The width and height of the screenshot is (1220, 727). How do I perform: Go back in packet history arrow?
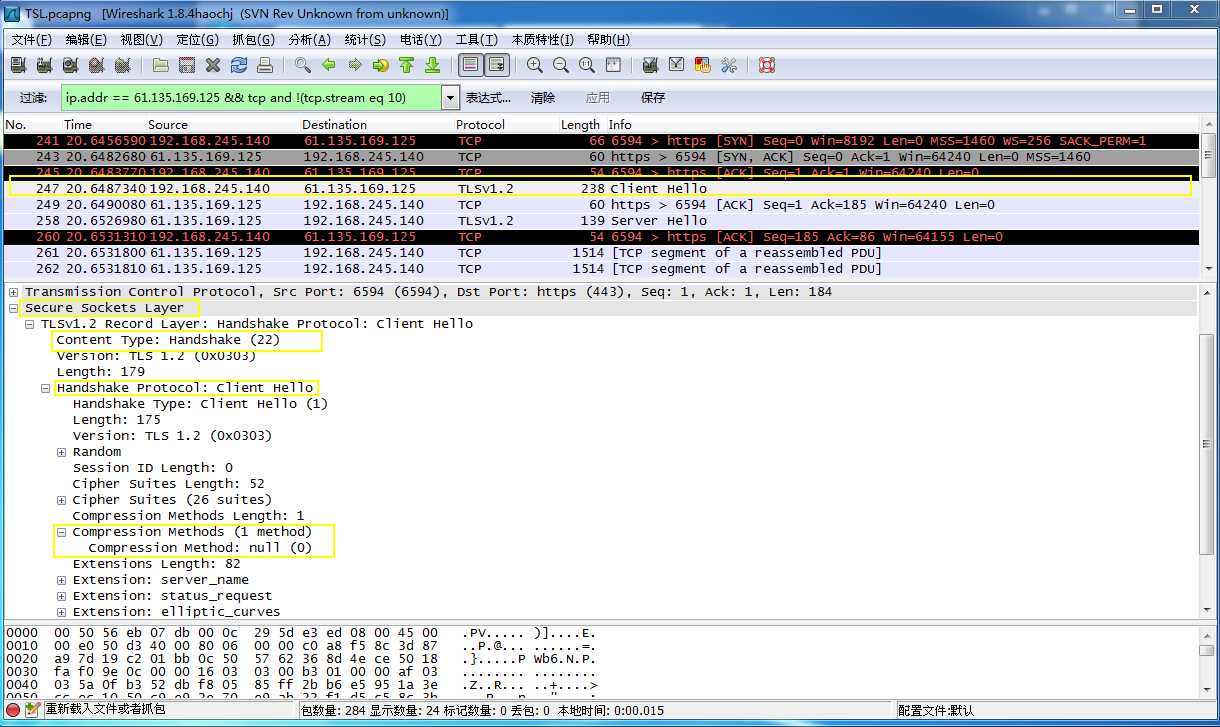[329, 65]
